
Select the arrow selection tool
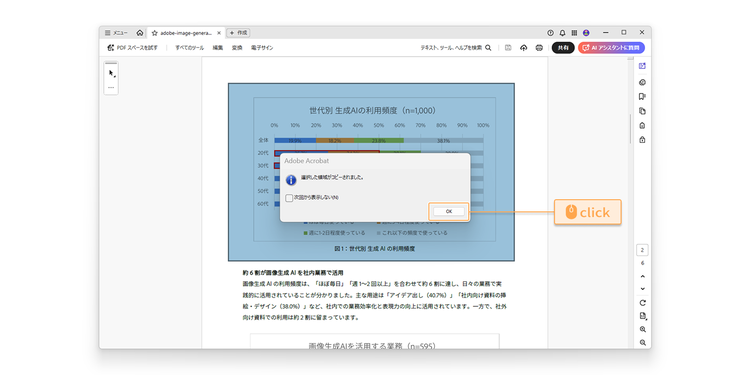(x=111, y=74)
